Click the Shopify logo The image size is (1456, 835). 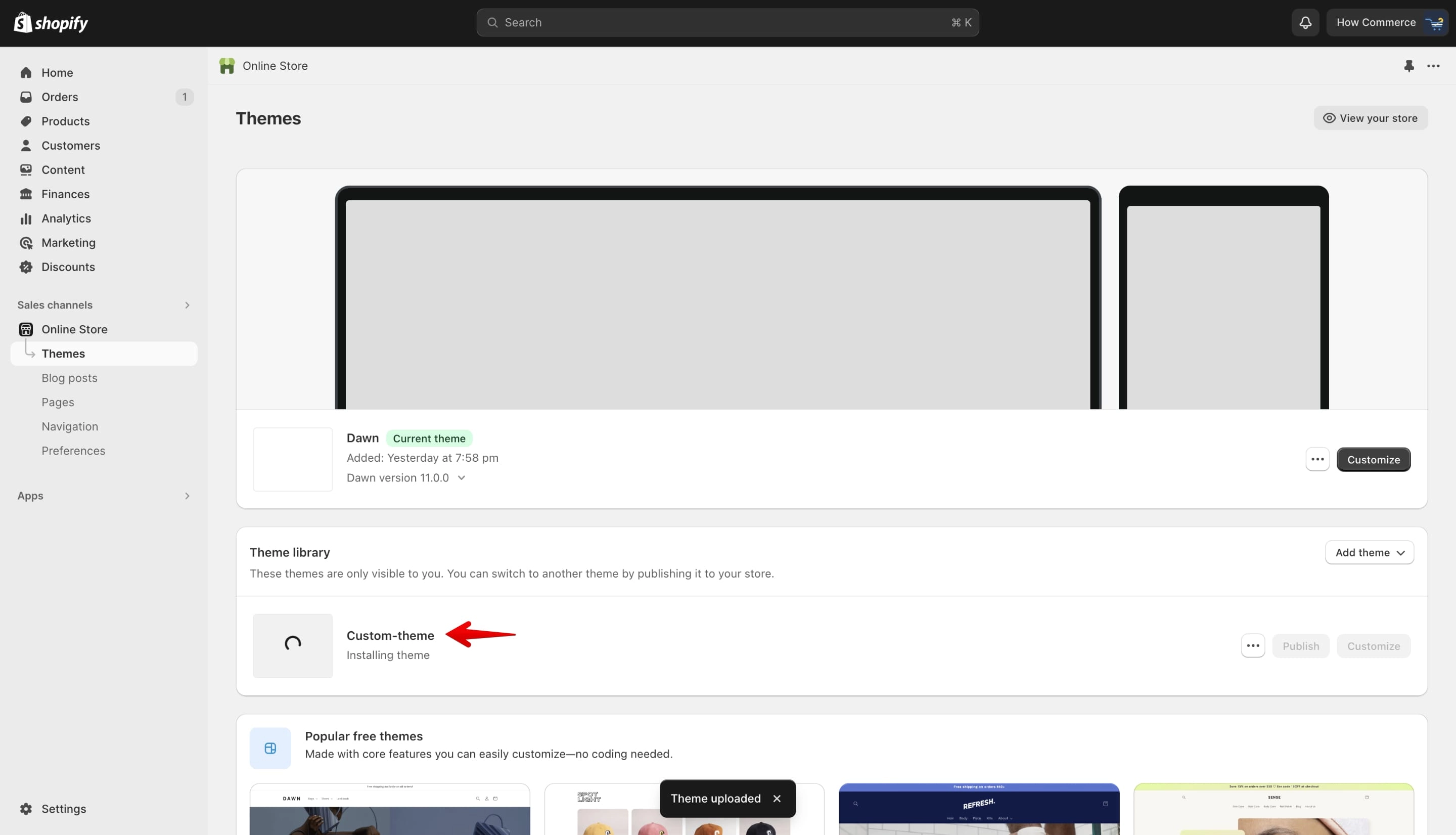tap(51, 22)
